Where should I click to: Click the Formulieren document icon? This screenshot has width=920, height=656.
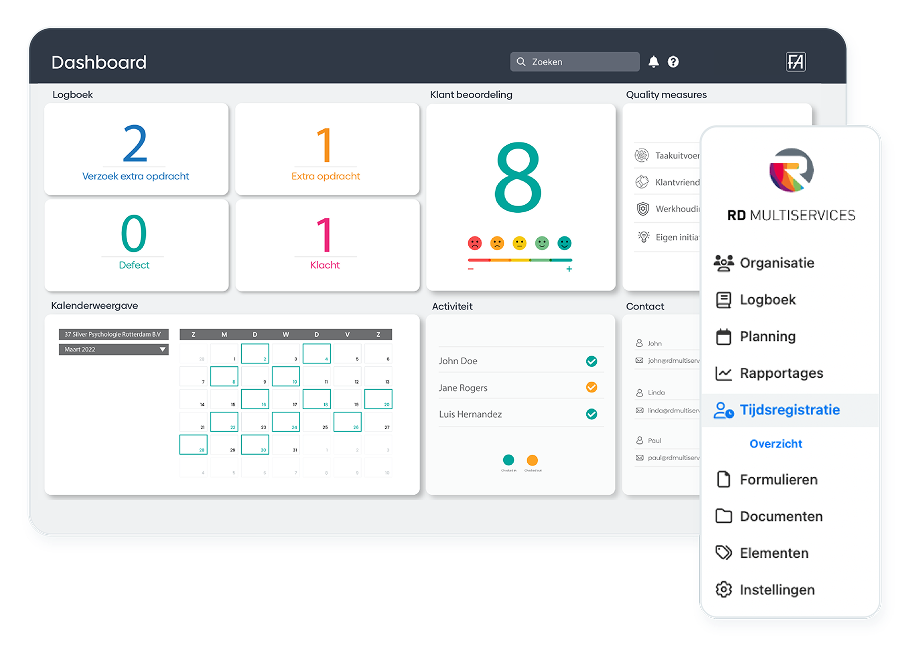tap(723, 479)
